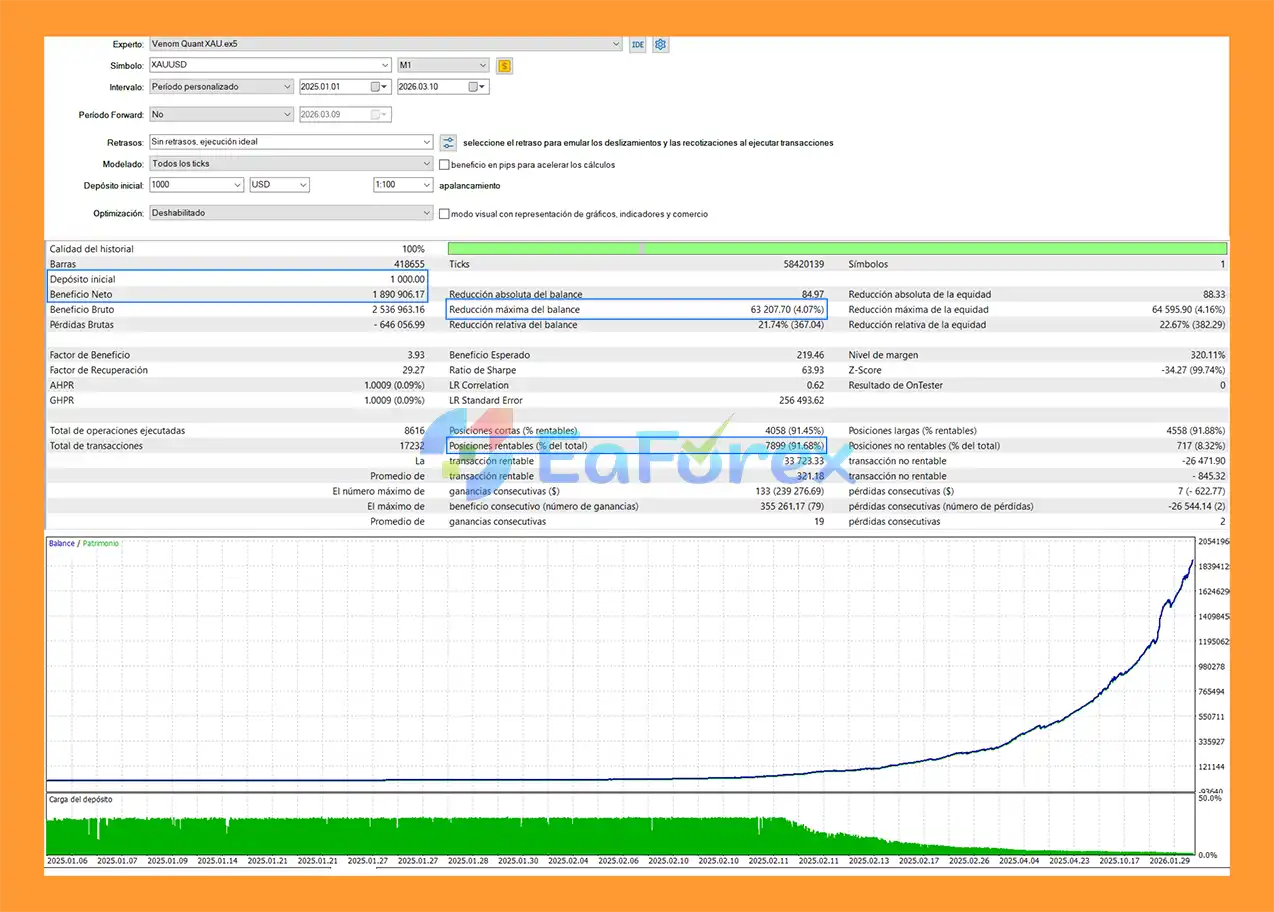
Task: Open the Retrasos ejecución ideal dropdown
Action: pyautogui.click(x=291, y=142)
